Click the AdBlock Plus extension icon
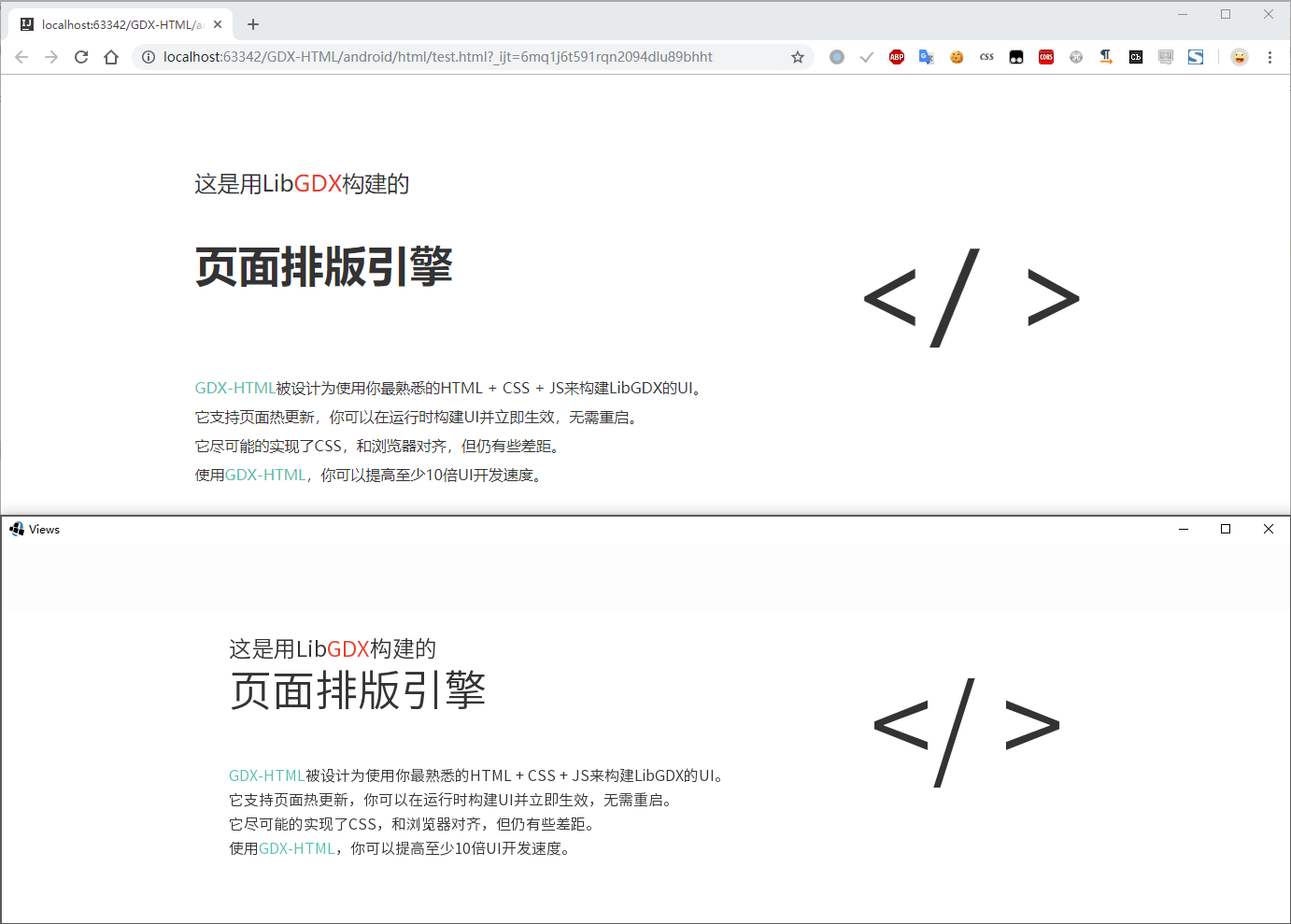The width and height of the screenshot is (1291, 924). coord(897,57)
